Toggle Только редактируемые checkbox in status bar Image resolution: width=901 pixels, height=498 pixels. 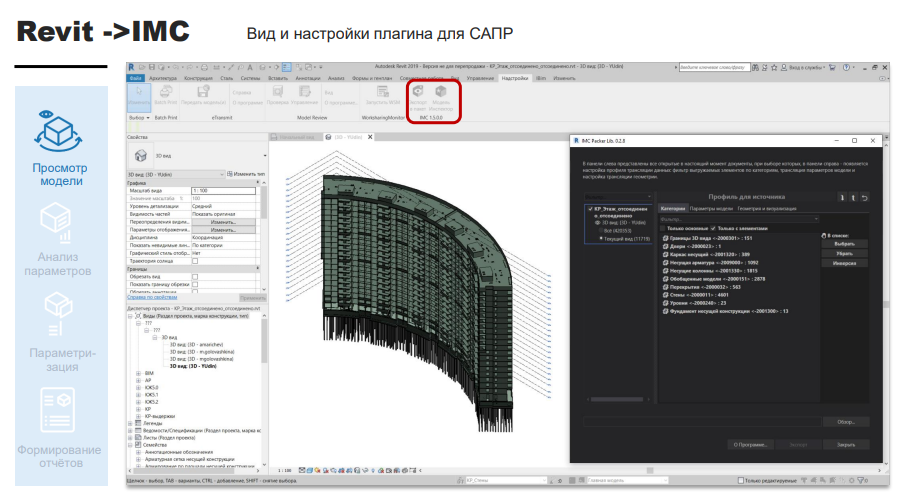(x=741, y=480)
